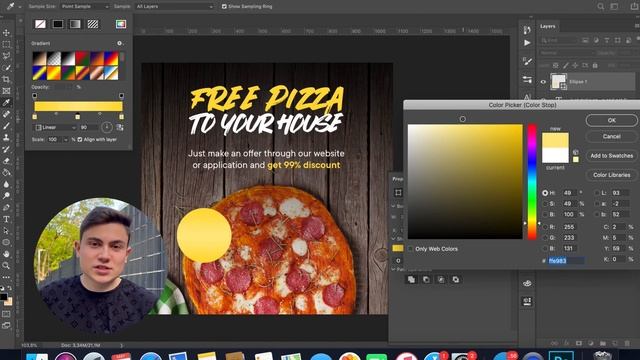
Task: Open the multicolor picker icon in fill panel
Action: pos(121,24)
